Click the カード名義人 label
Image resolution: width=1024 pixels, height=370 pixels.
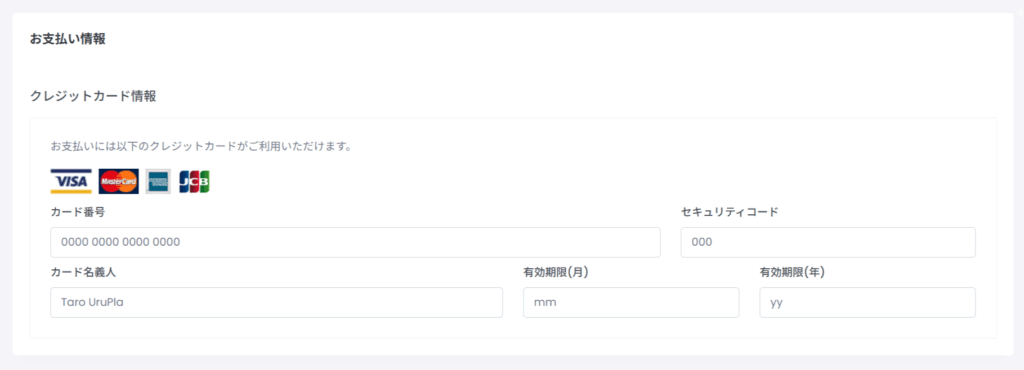pos(83,272)
